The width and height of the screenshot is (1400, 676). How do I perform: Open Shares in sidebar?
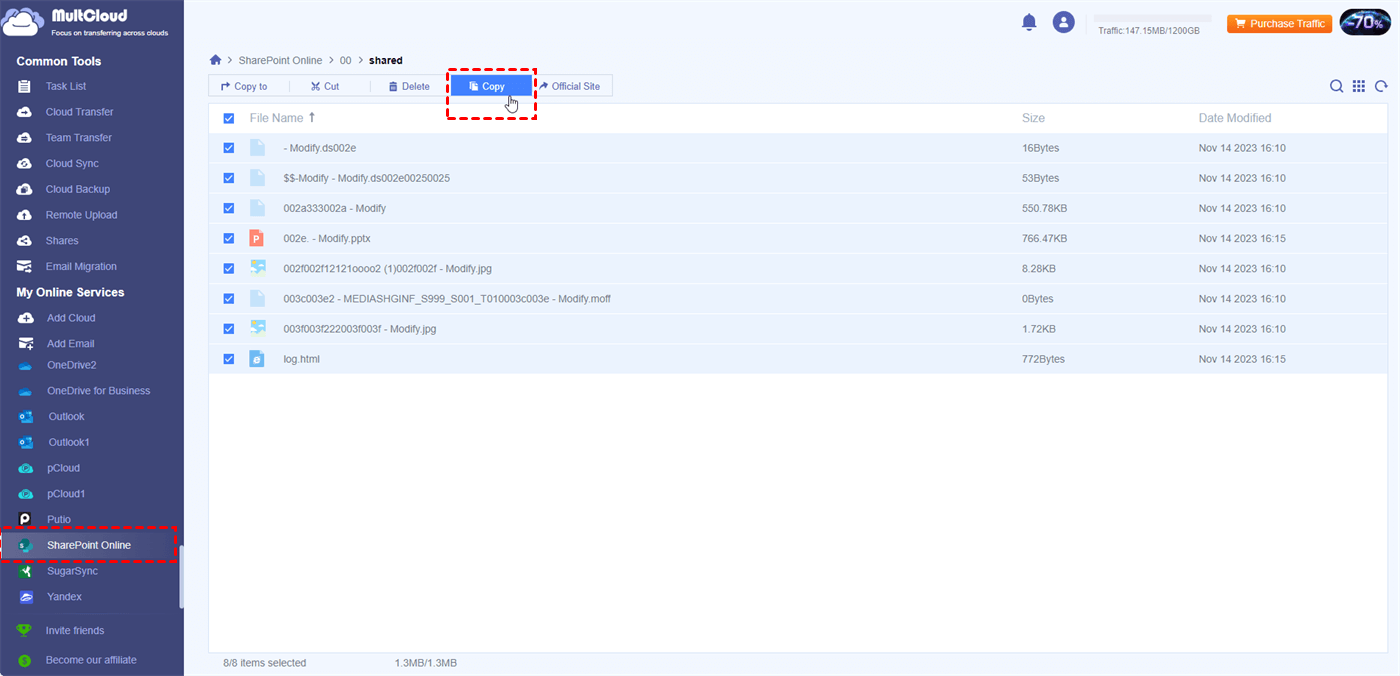[x=62, y=241]
